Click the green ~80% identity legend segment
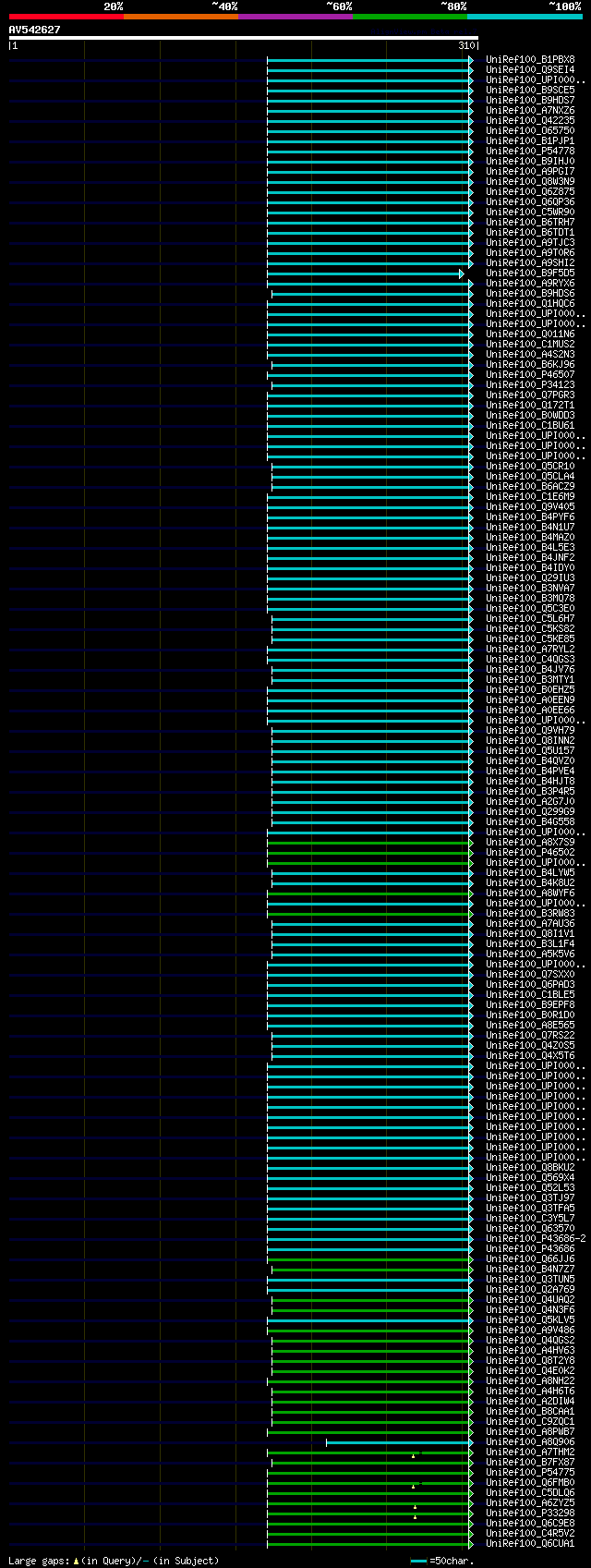Viewport: 591px width, 1568px height. click(x=410, y=16)
